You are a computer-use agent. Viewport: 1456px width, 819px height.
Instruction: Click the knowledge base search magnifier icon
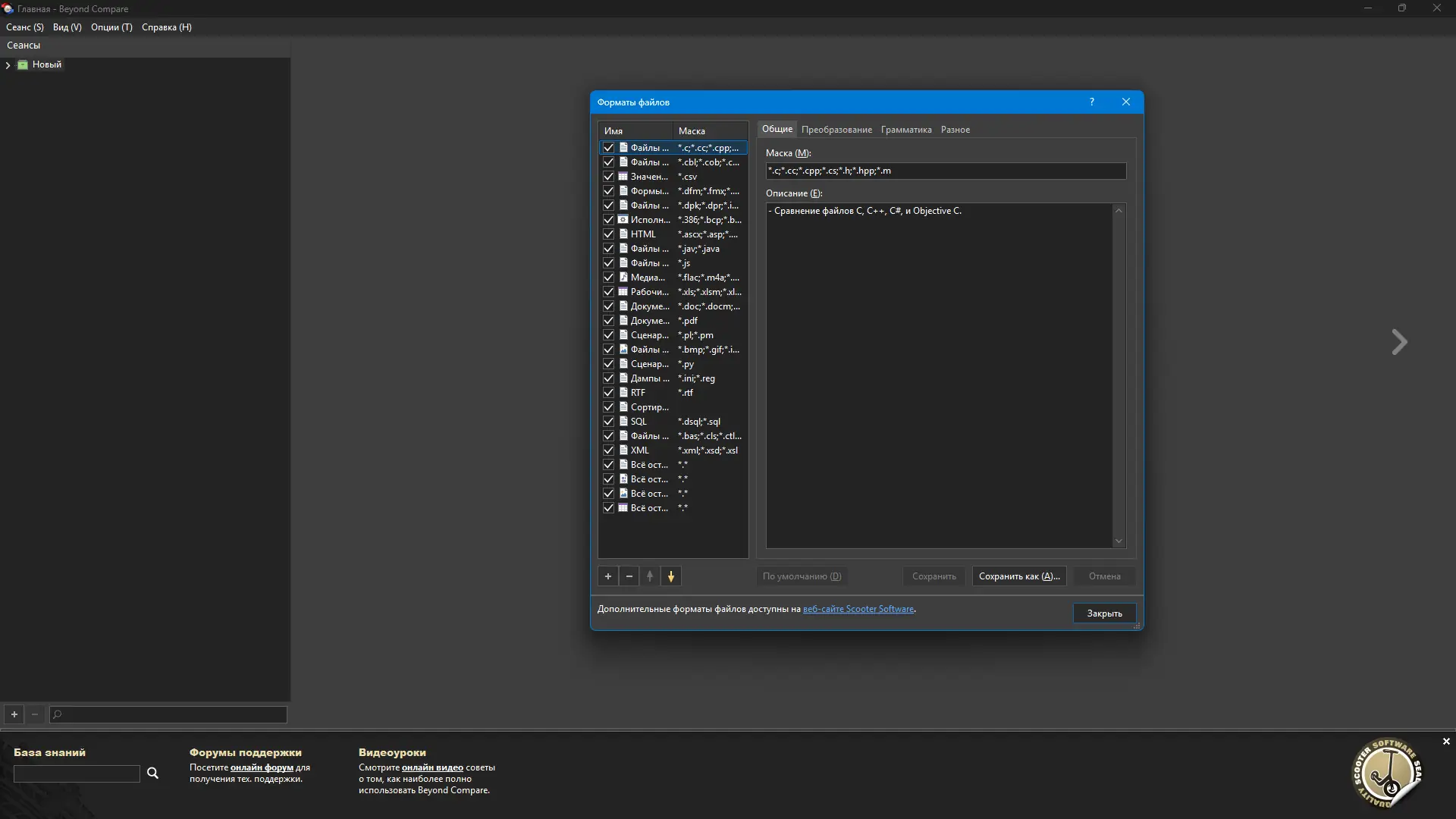tap(152, 773)
